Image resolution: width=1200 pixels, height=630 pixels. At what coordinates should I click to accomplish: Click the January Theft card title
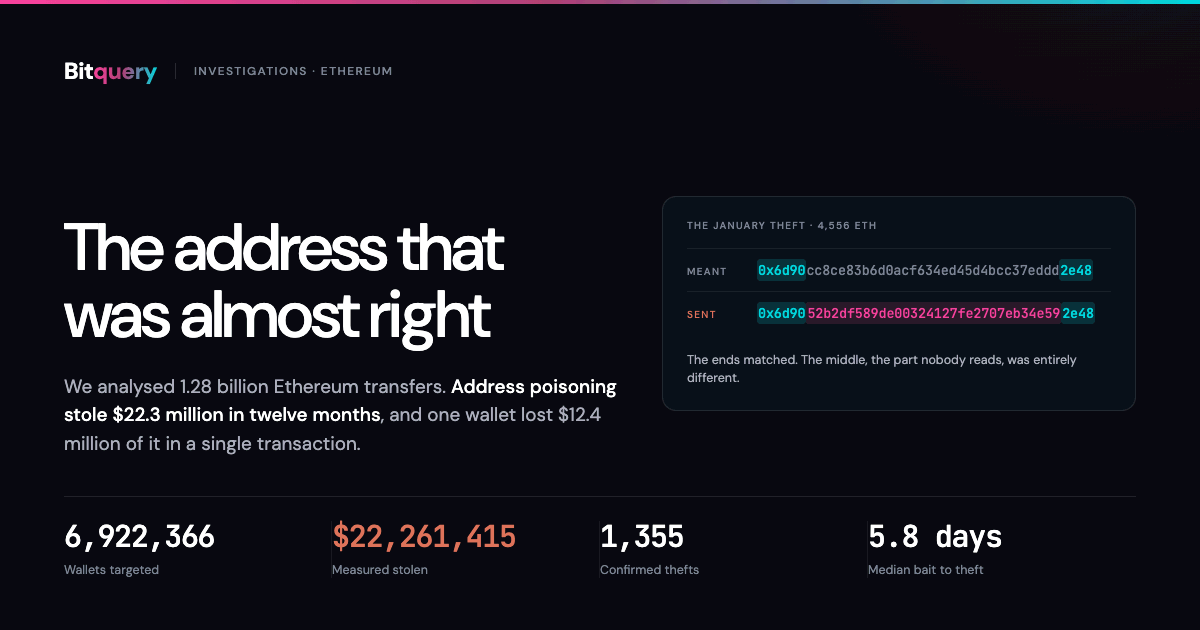coord(782,226)
